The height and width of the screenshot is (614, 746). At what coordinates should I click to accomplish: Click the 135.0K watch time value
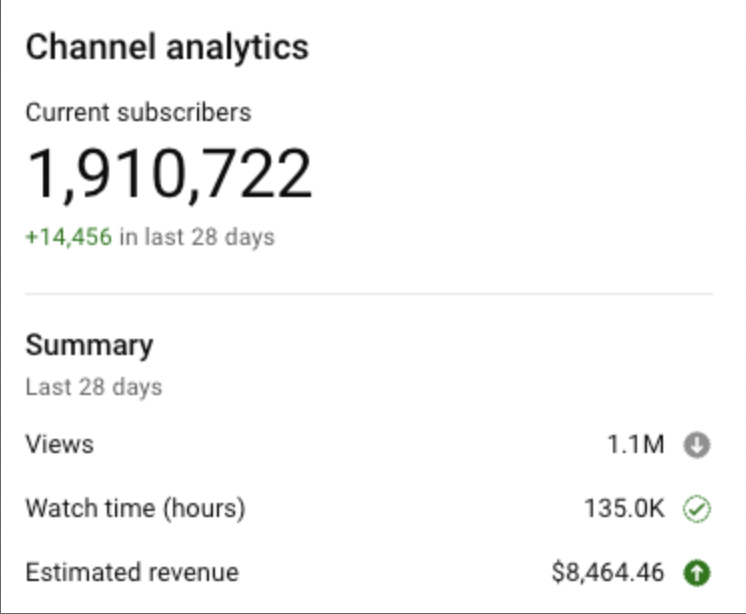point(624,509)
